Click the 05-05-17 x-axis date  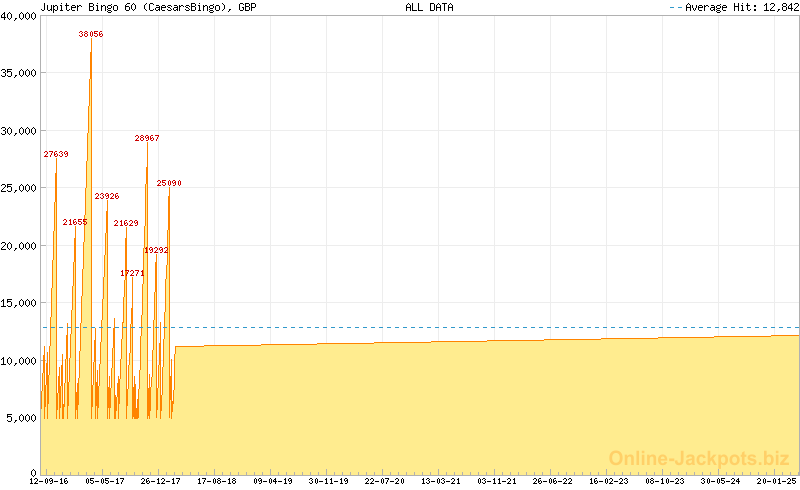105,481
